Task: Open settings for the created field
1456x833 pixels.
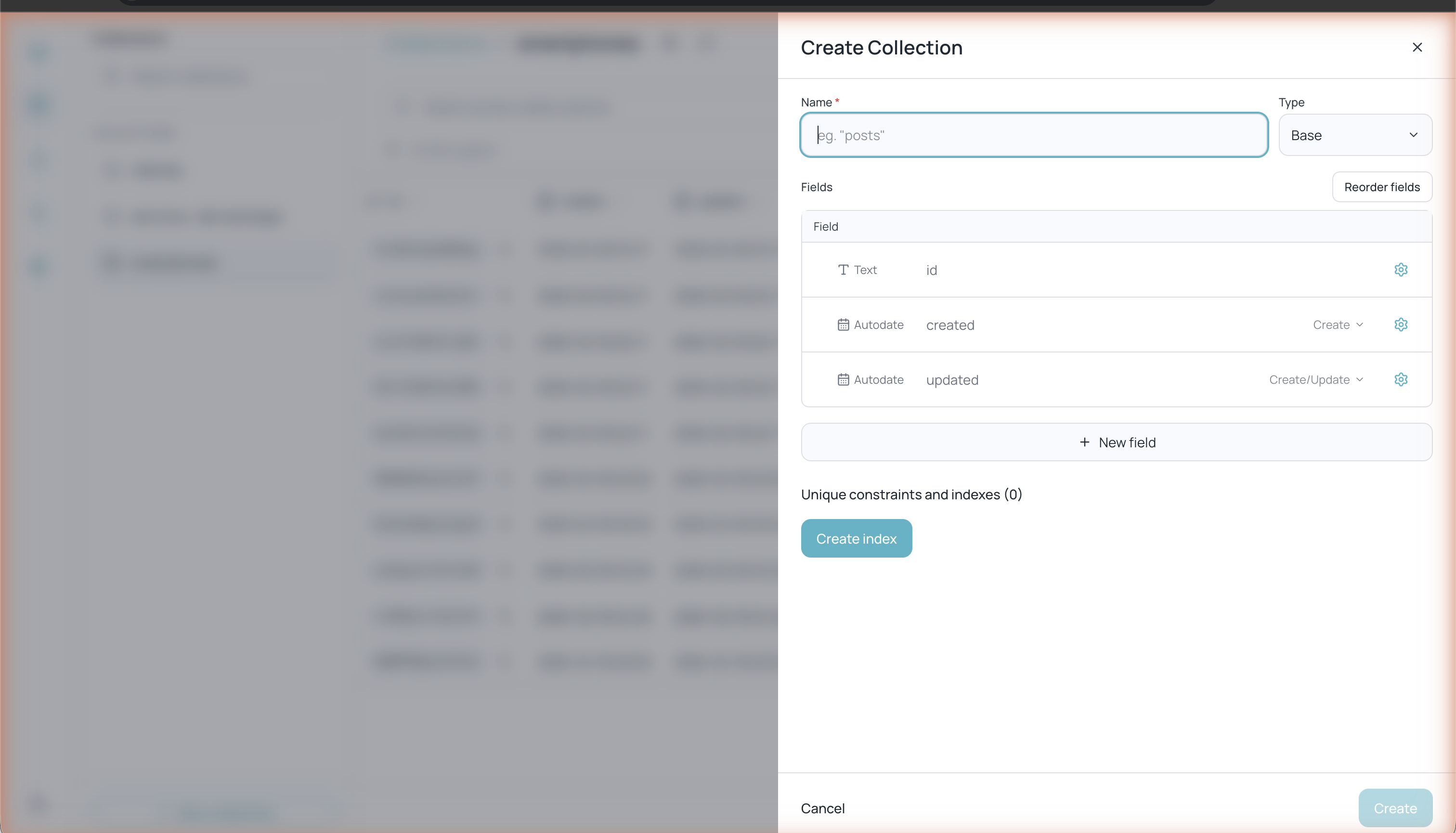Action: (1401, 325)
